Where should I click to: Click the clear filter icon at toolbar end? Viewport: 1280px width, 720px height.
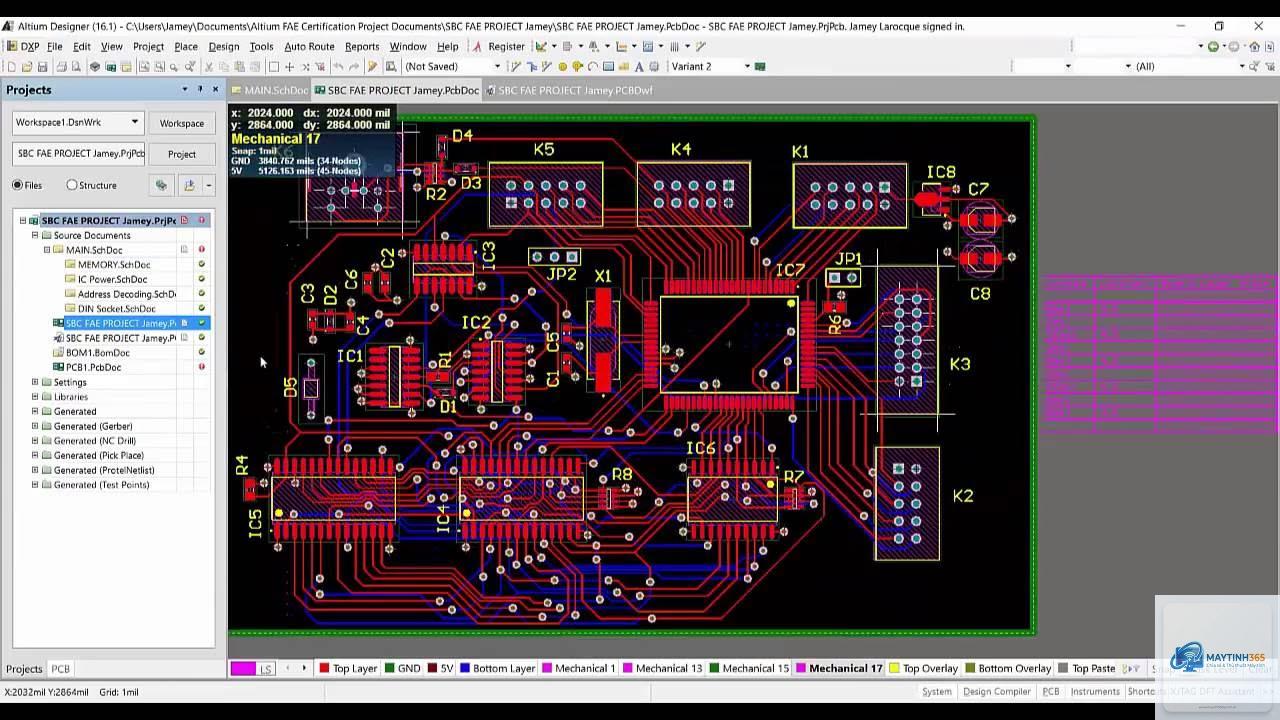[x=1271, y=66]
